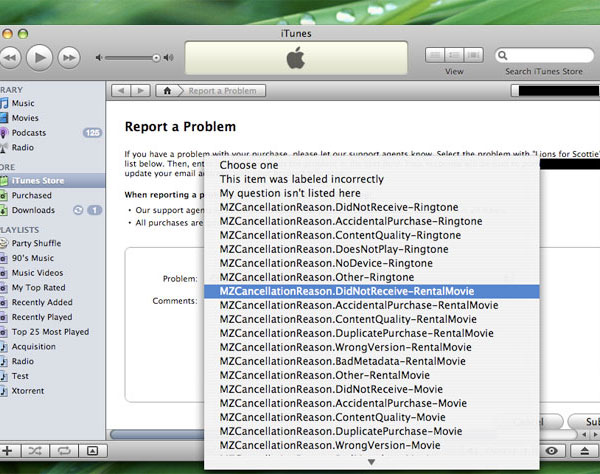Select 'Choose one' in the dropdown

[x=372, y=165]
